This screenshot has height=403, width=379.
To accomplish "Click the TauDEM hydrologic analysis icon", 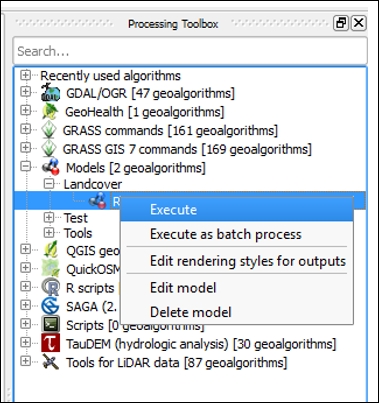I will (x=50, y=343).
